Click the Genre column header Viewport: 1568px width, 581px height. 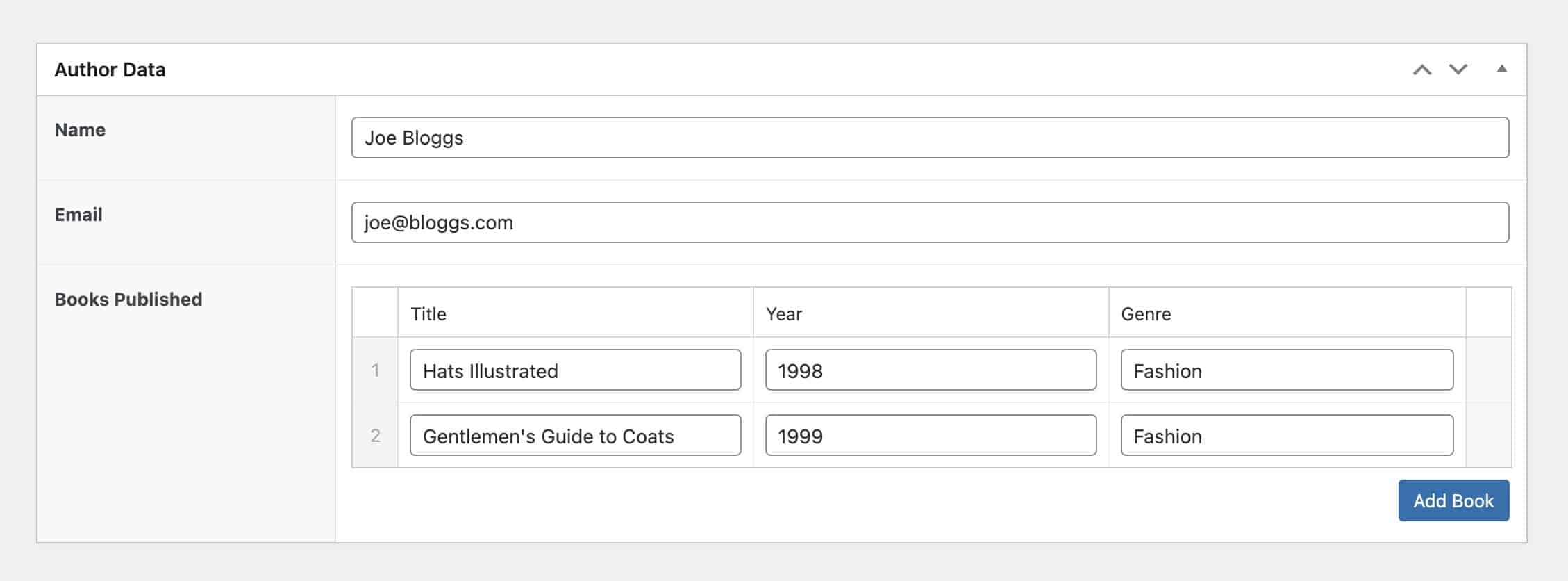pos(1145,314)
